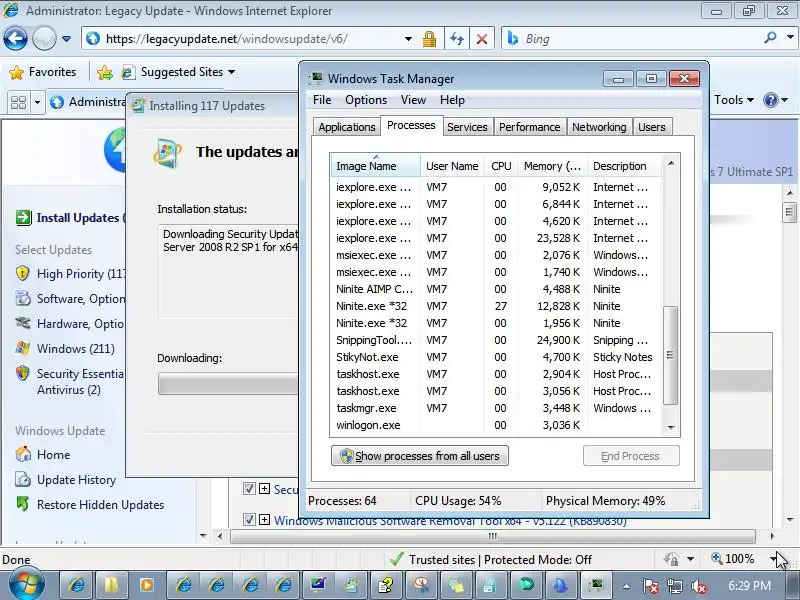Select winlogon.exe process row

pyautogui.click(x=496, y=425)
